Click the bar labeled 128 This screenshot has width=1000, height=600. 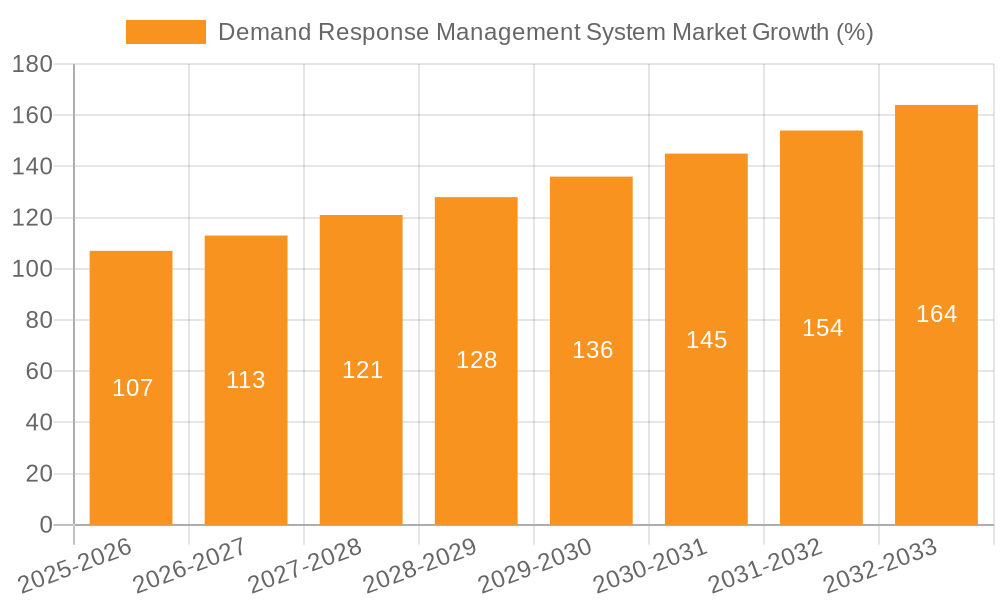[476, 360]
